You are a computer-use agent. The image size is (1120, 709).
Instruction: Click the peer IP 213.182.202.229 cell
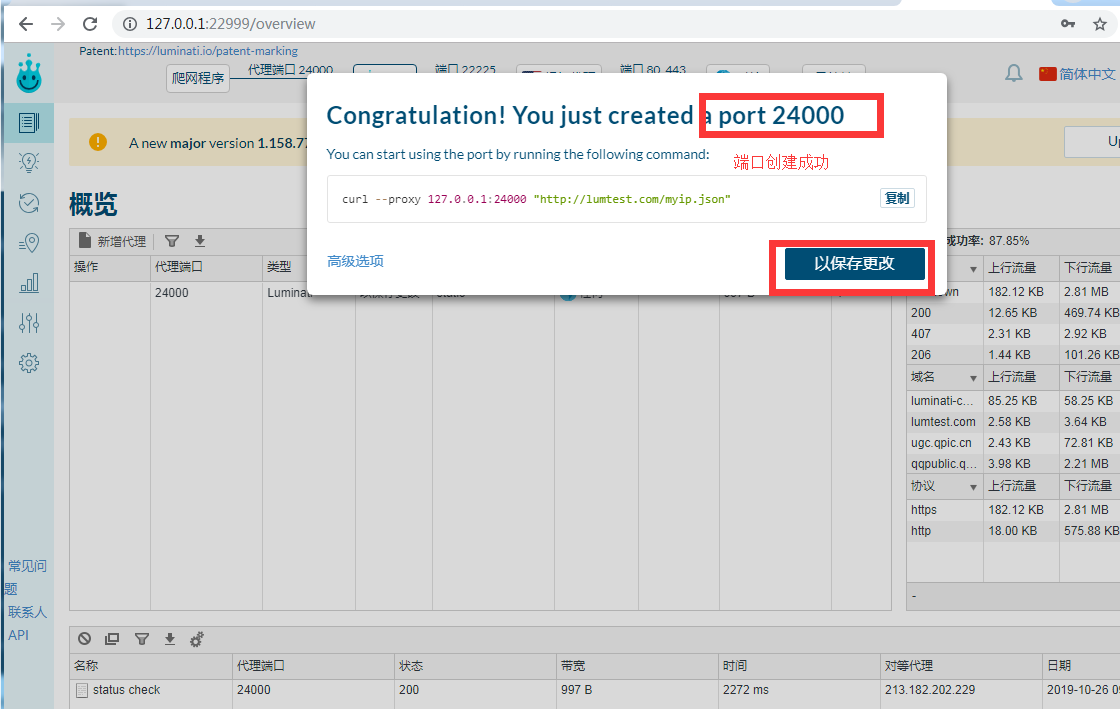click(x=929, y=690)
